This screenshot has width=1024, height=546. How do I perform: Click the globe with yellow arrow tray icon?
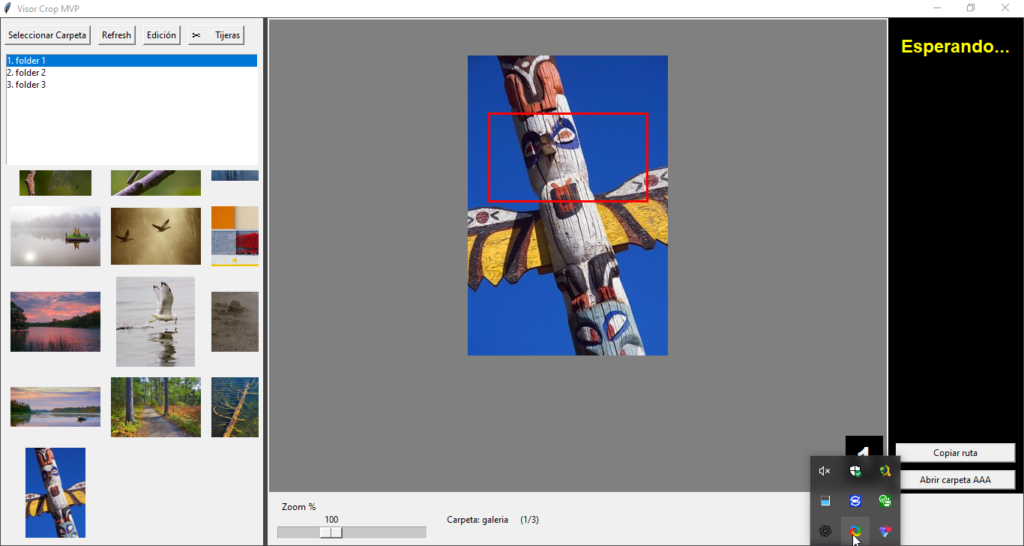[885, 471]
